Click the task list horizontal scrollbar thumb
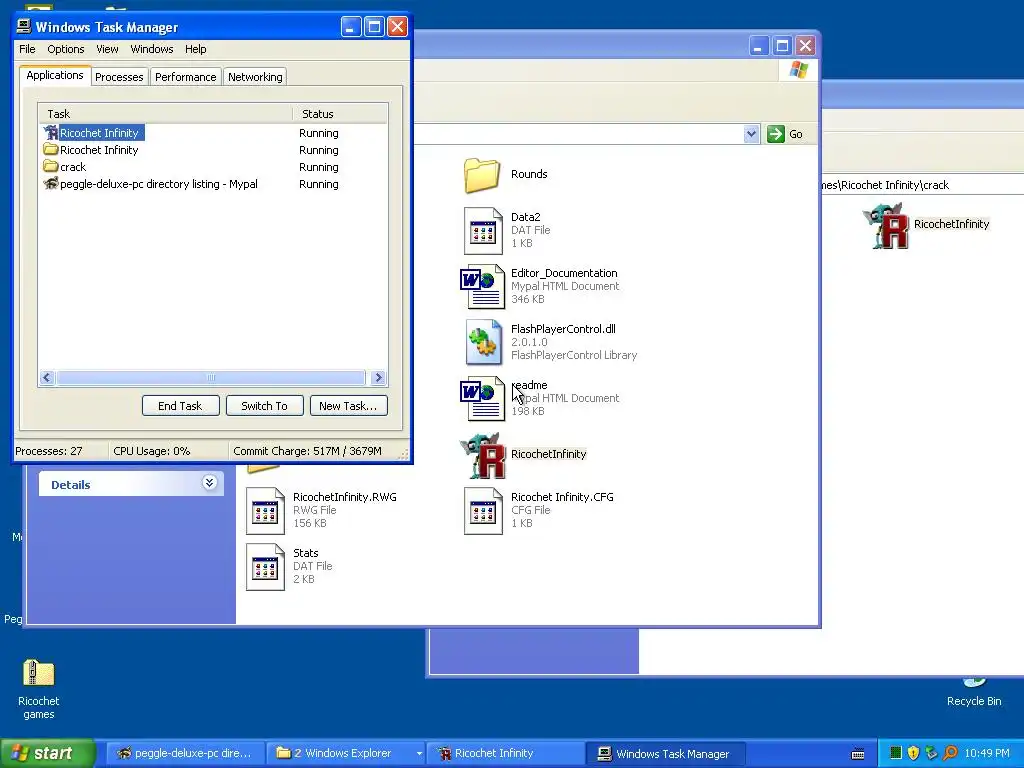 pos(211,377)
